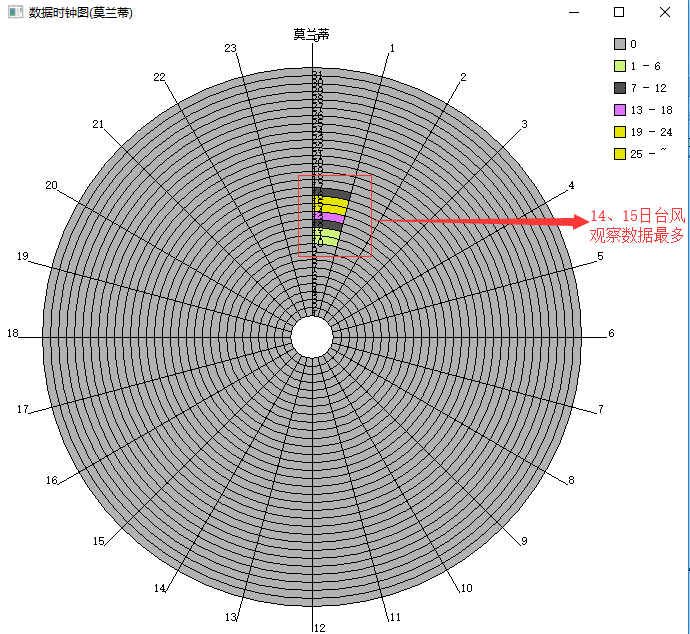Screen dimensions: 690x634
Task: Click hour label 21 on the clock rim
Action: coord(98,124)
